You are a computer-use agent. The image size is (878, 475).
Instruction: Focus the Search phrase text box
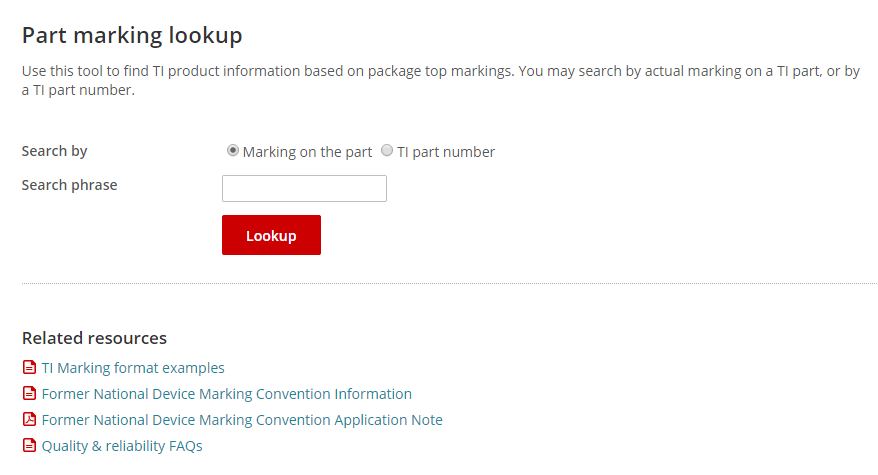pos(304,188)
